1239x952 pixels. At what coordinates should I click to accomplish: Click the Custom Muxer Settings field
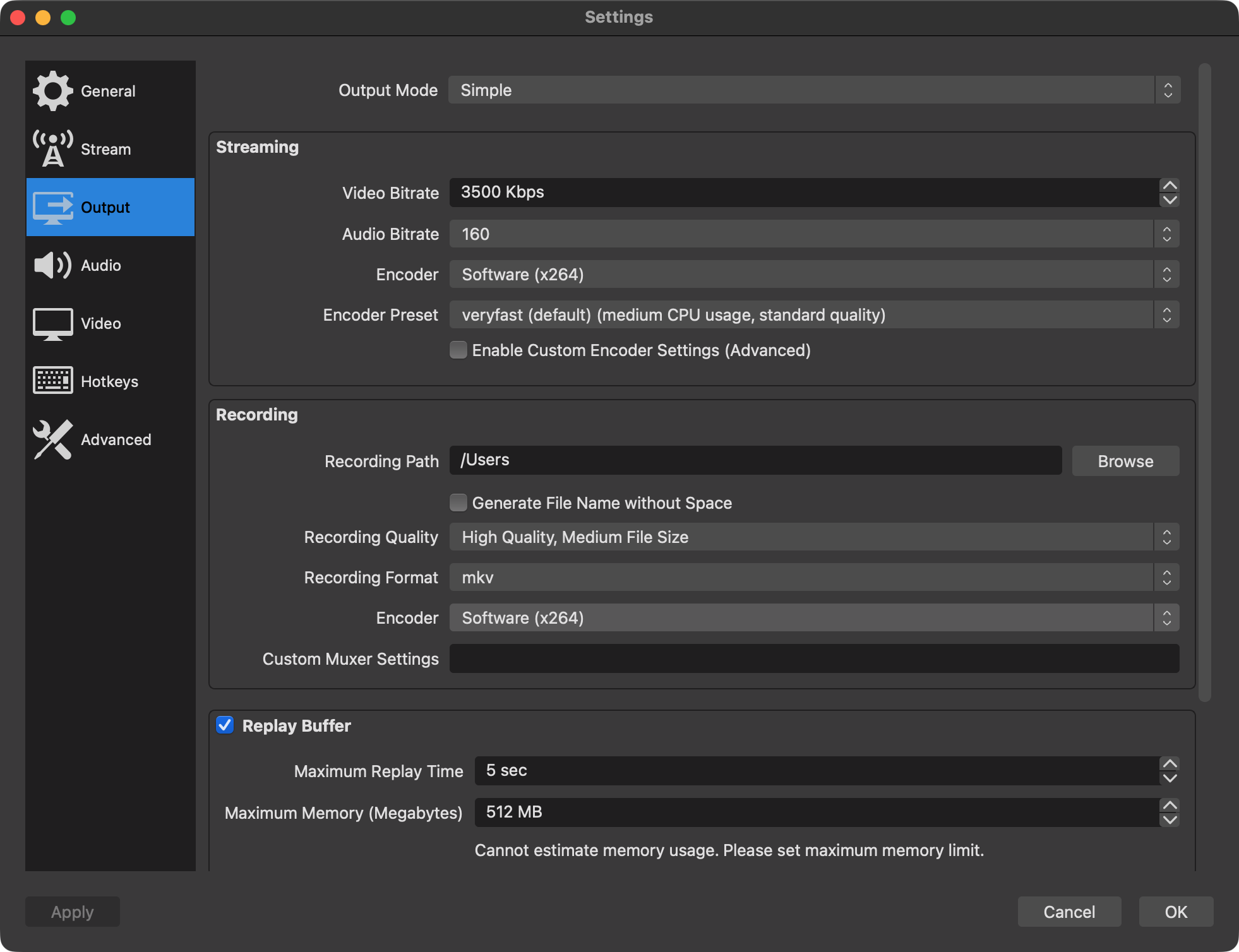813,658
